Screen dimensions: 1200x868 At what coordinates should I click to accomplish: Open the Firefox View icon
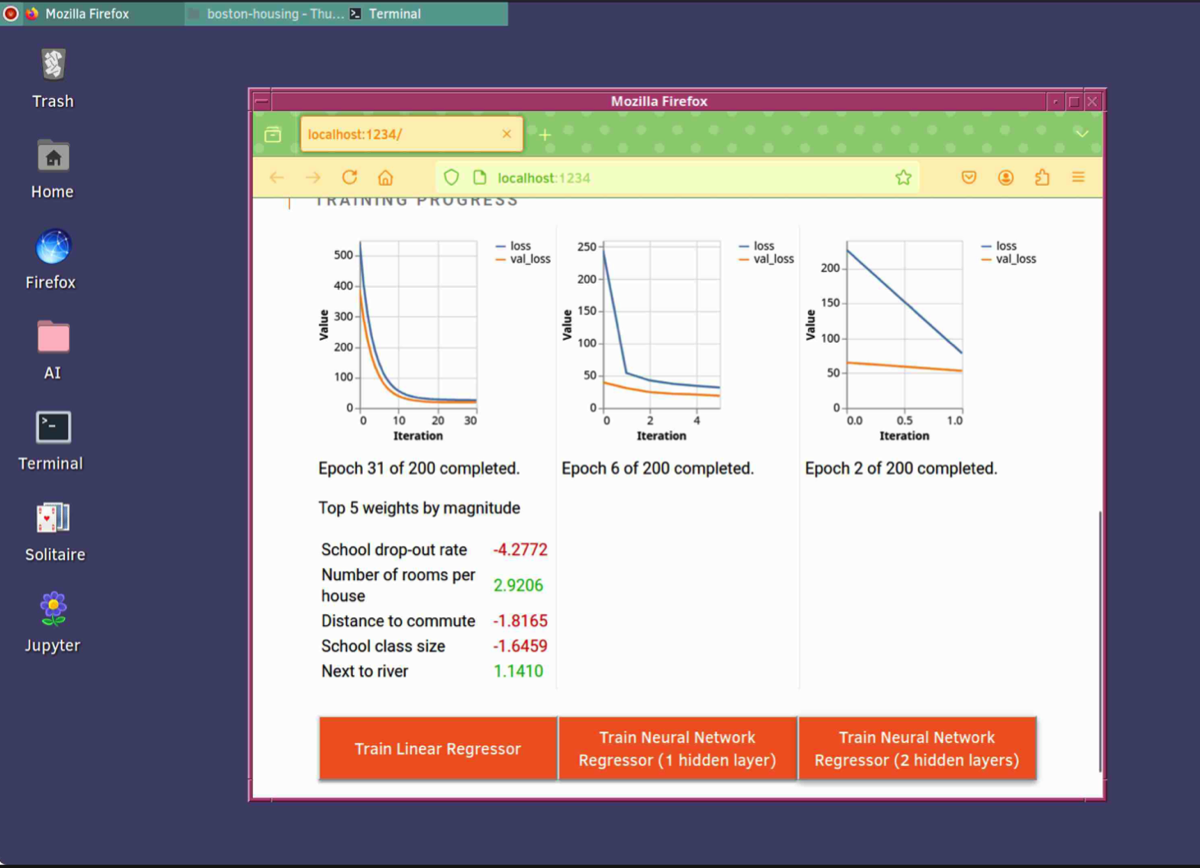(273, 134)
